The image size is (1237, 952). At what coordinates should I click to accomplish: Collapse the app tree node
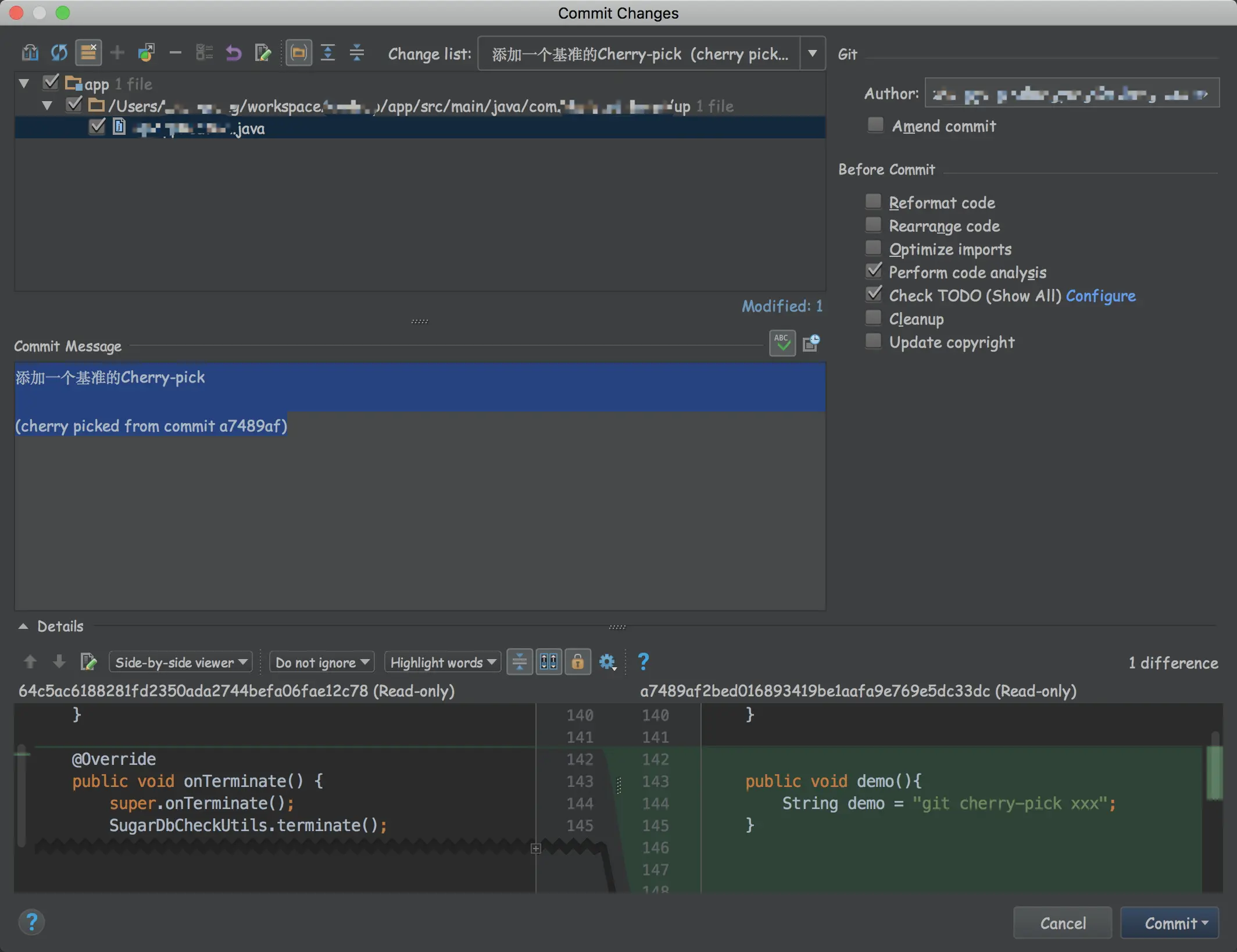[x=24, y=84]
